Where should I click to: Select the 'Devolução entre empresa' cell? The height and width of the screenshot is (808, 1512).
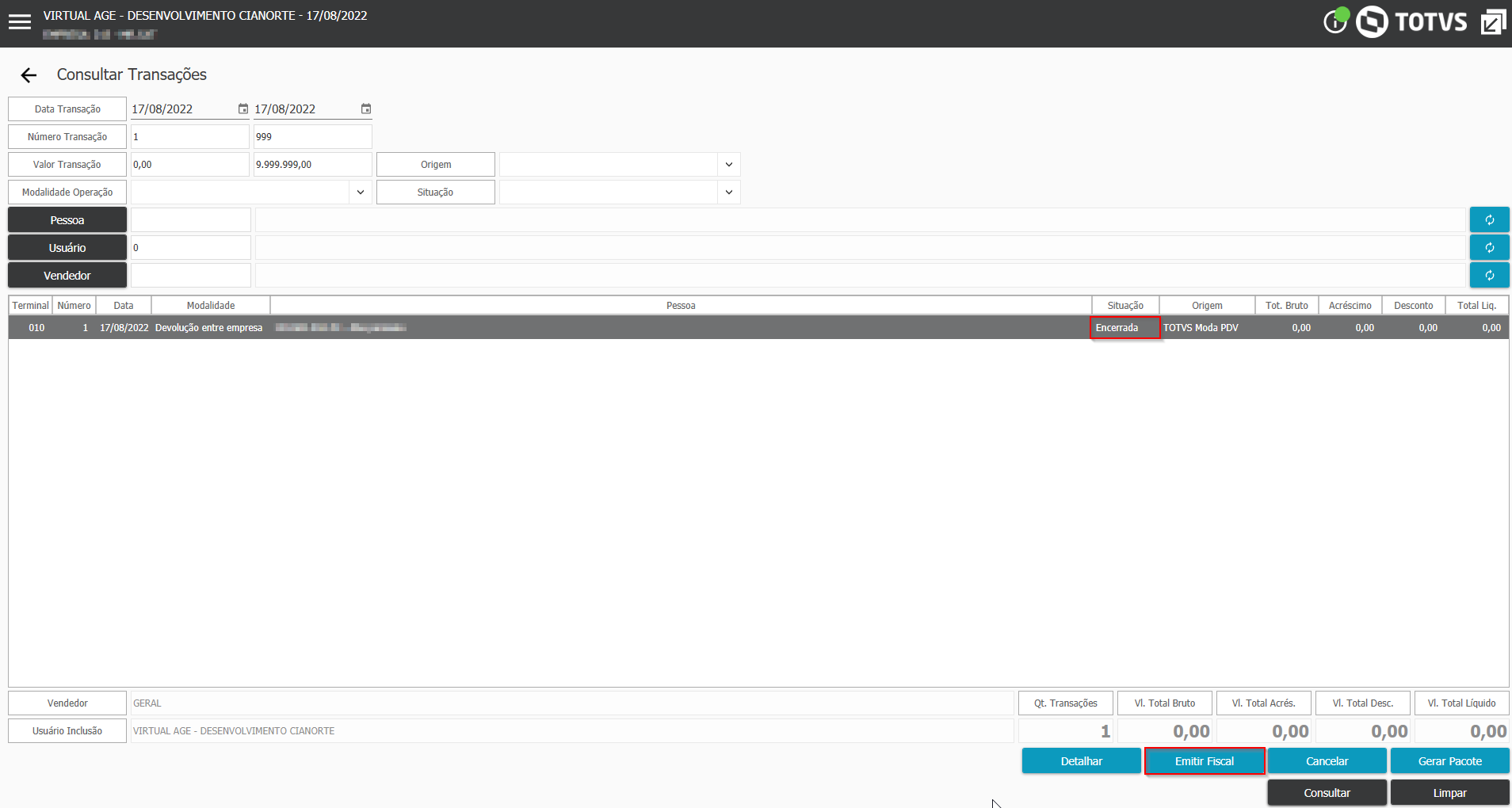pos(209,328)
